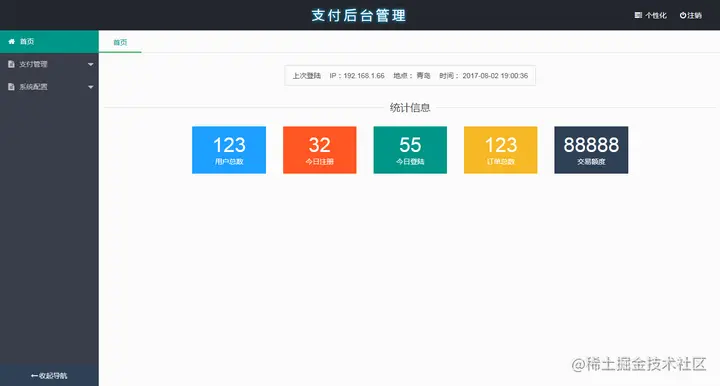Open the yellow 订单总数 stat card

coord(501,150)
